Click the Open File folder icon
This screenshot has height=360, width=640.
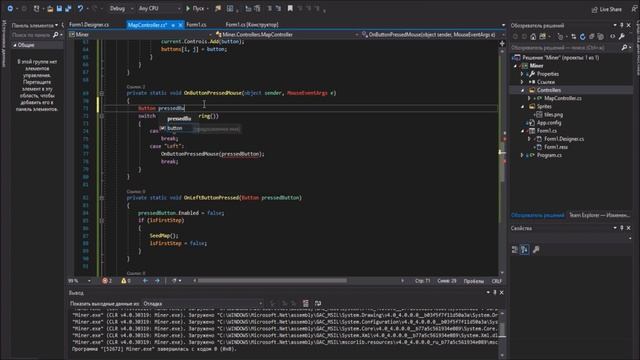(50, 8)
